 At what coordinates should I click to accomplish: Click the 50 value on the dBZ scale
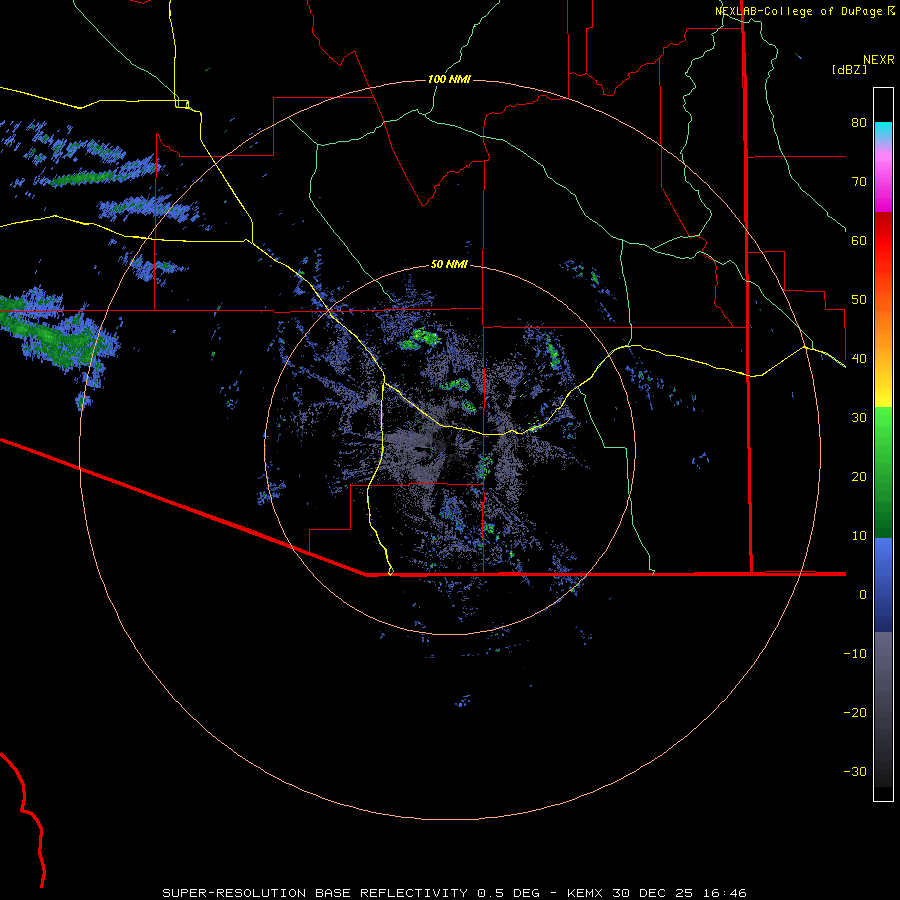coord(859,300)
